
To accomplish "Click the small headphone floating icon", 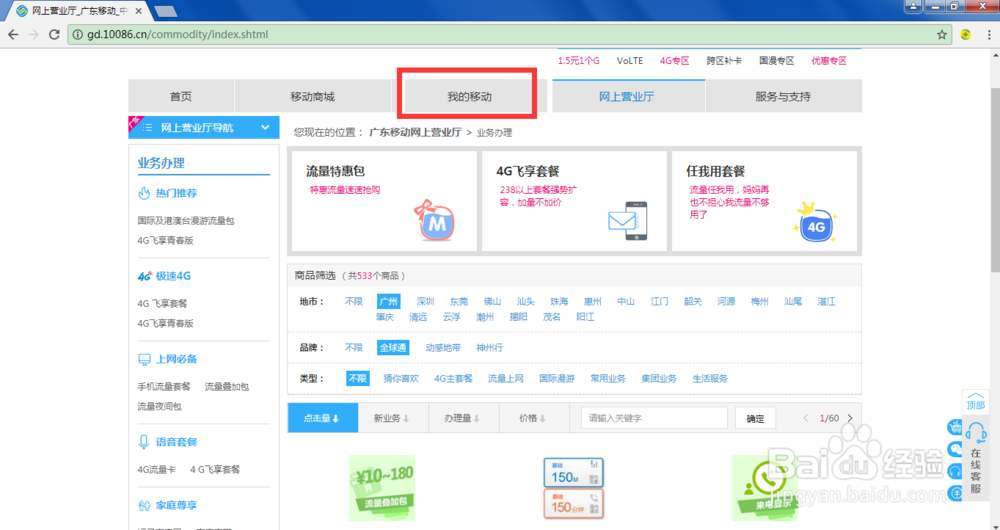I will click(x=955, y=471).
